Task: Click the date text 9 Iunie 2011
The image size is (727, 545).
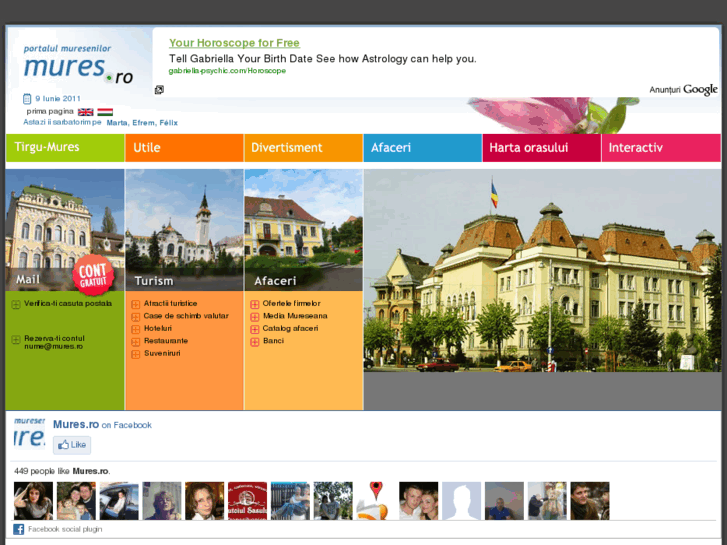Action: [x=58, y=98]
